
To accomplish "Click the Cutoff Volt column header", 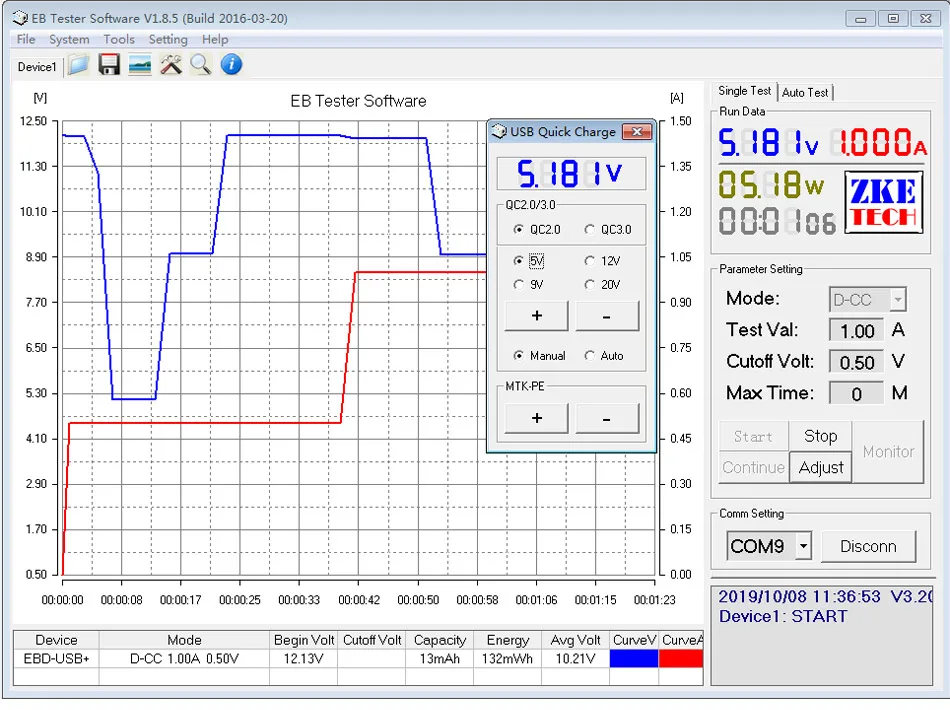I will tap(371, 640).
